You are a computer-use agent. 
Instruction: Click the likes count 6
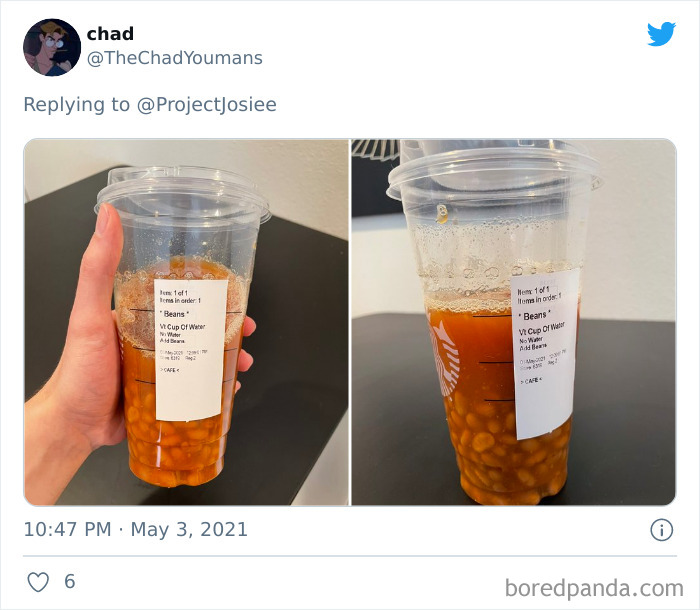click(70, 581)
